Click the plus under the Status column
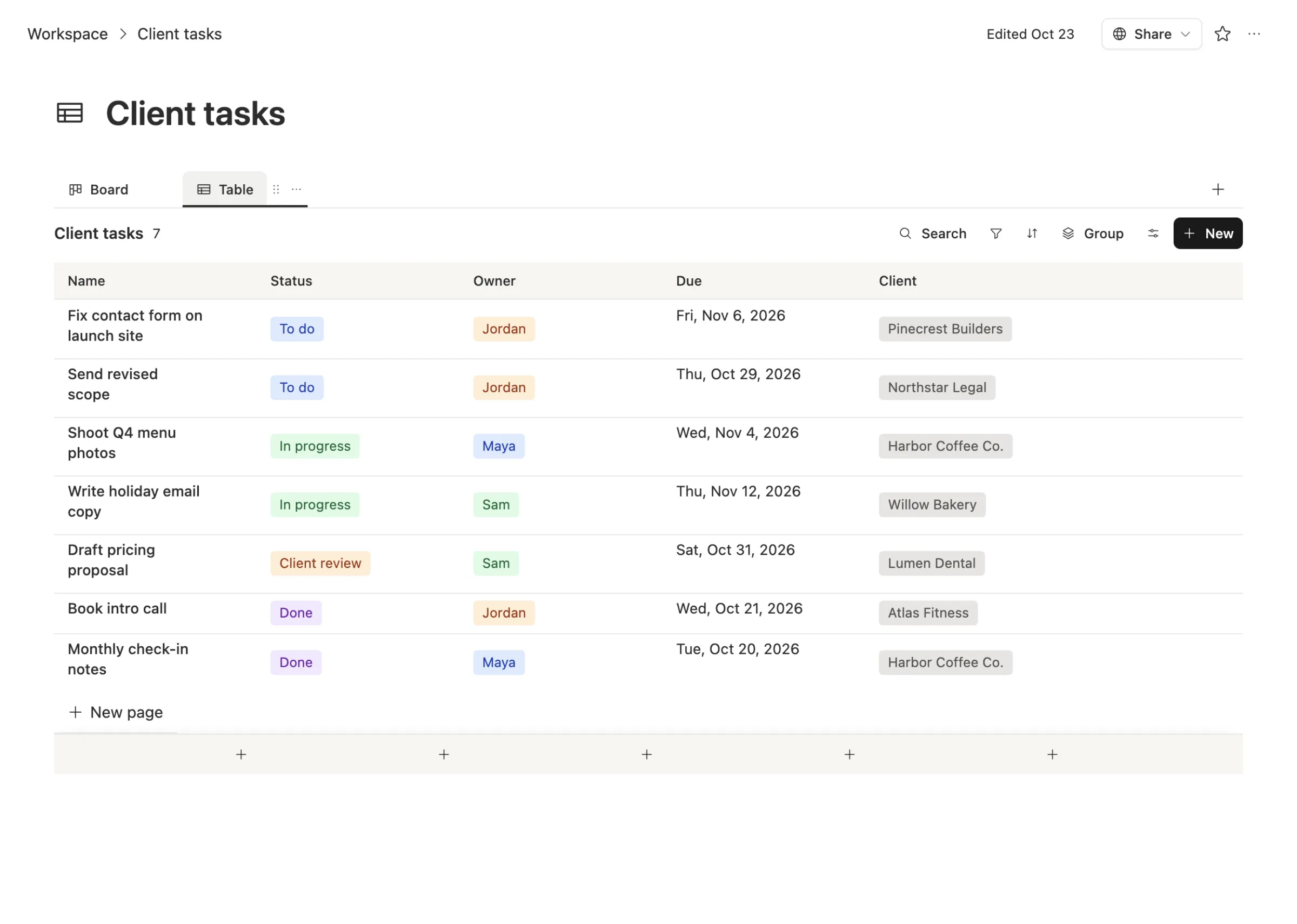 (444, 755)
